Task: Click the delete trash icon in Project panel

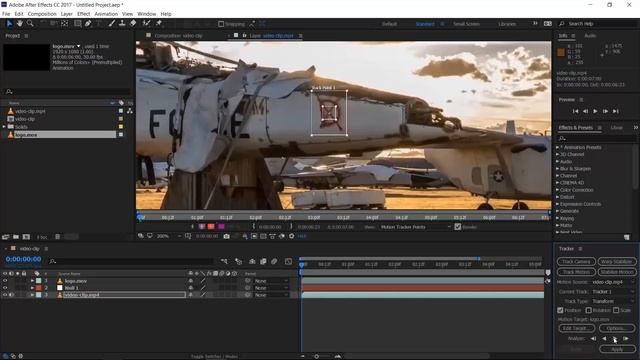Action: tap(58, 237)
